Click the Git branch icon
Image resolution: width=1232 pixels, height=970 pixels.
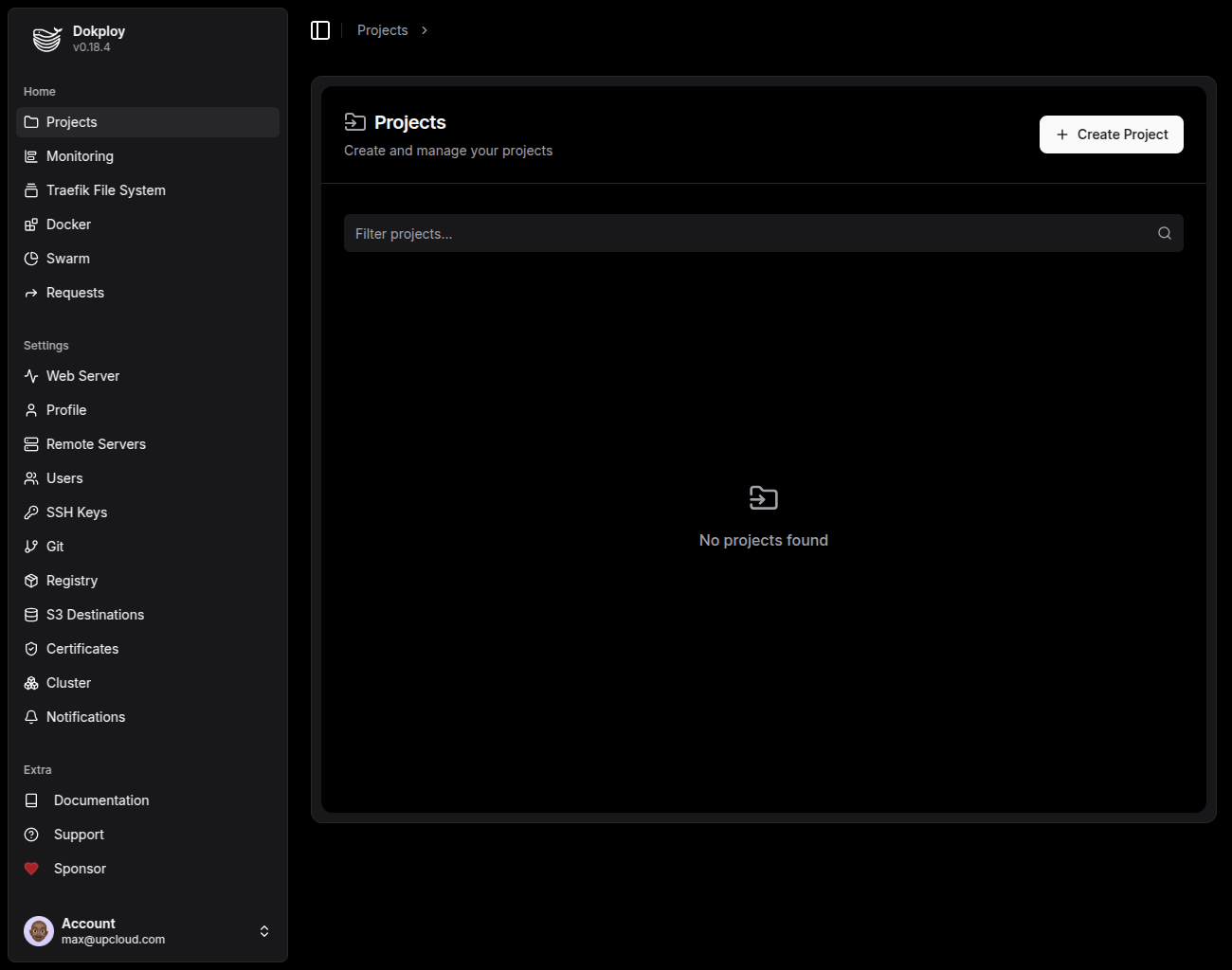[x=31, y=547]
